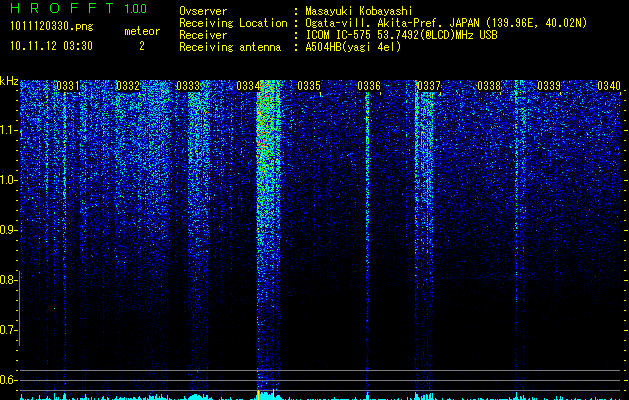Click the Receiving Location field label
This screenshot has height=400, width=629.
pos(233,23)
